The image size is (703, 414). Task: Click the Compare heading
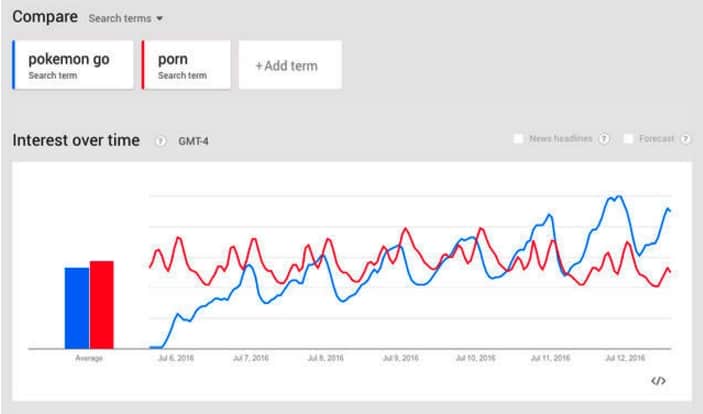pos(44,17)
